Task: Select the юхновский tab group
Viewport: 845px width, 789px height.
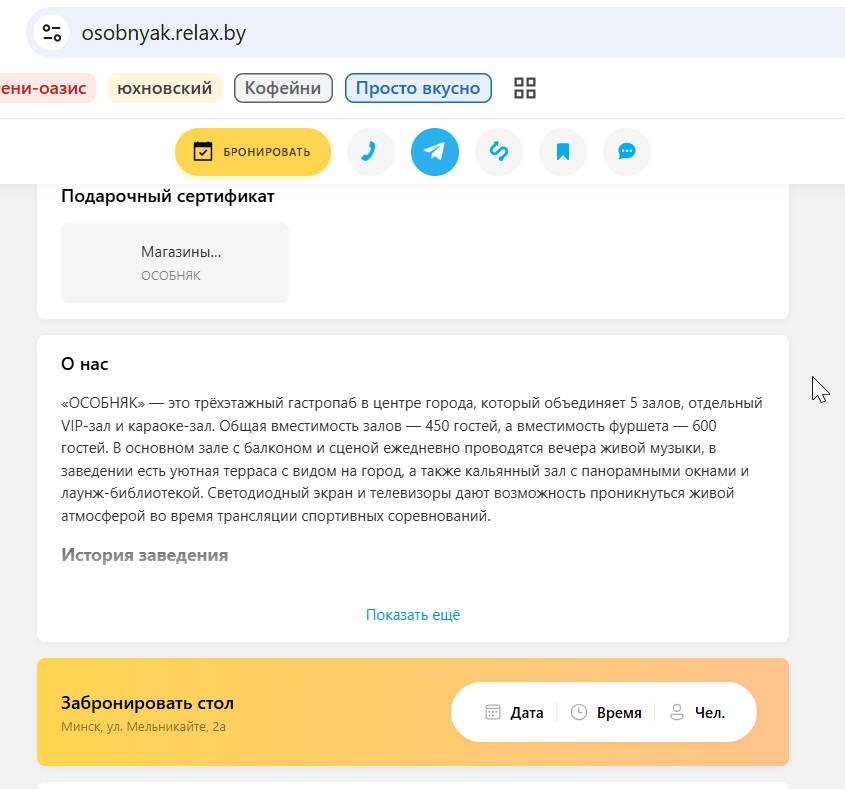Action: pyautogui.click(x=165, y=88)
